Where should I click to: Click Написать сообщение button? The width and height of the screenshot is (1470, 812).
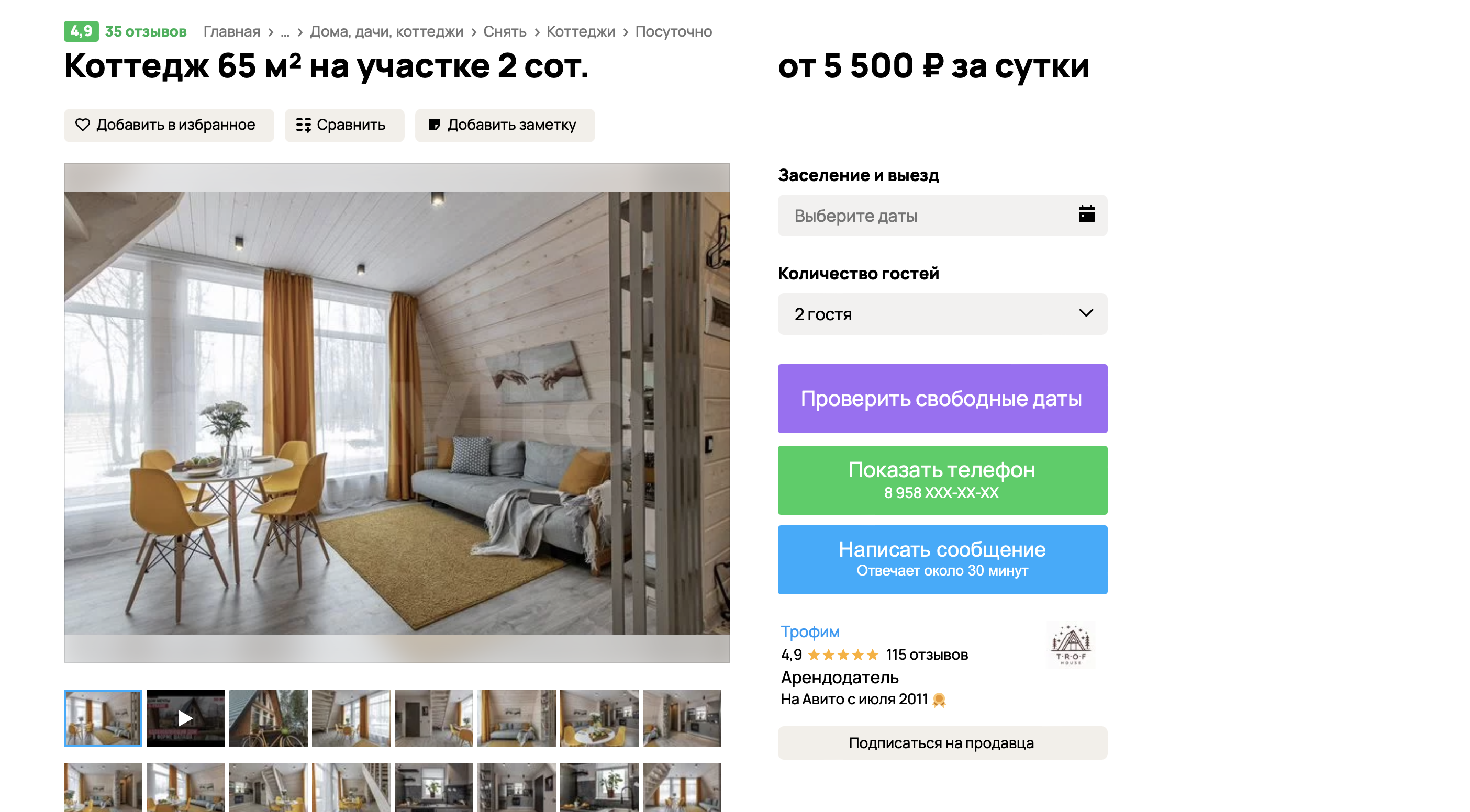[942, 560]
